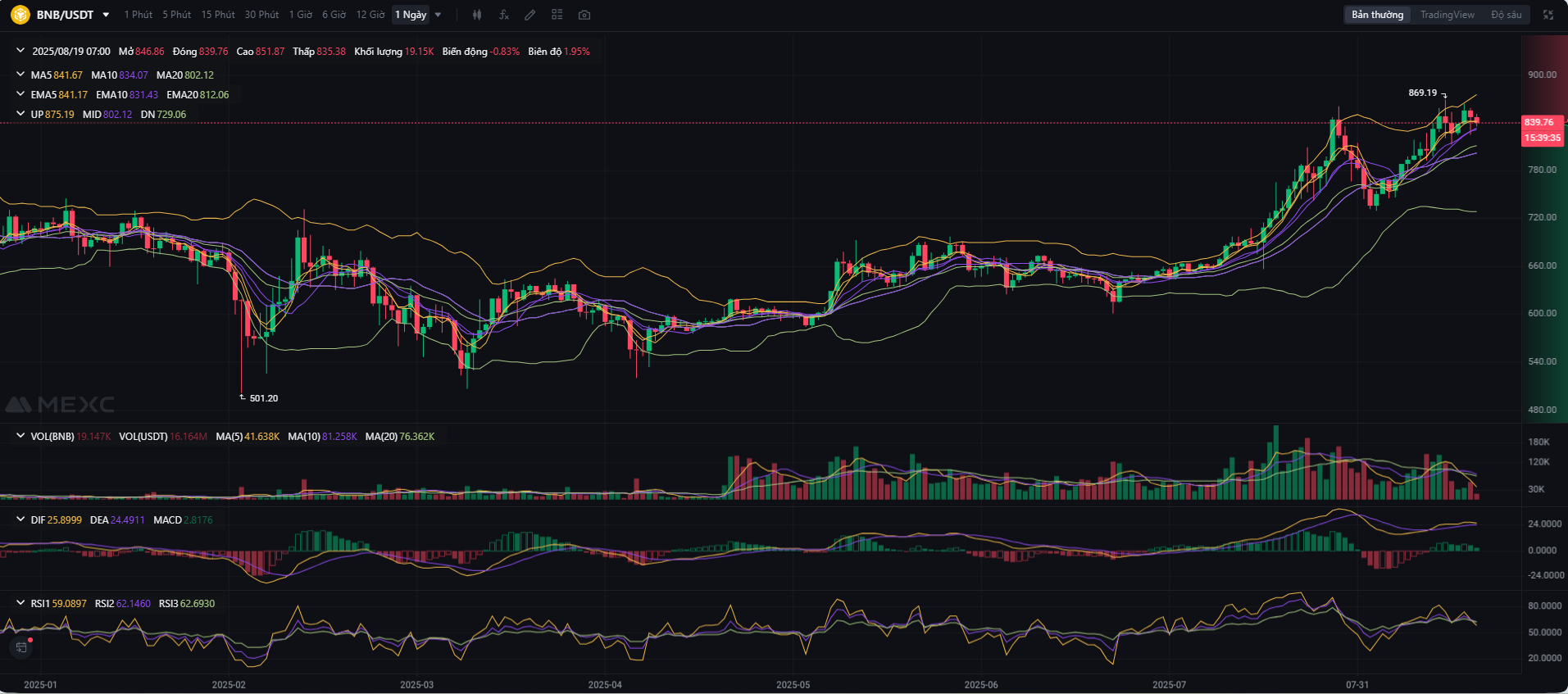Collapse the RSI1 panel legend
1568x694 pixels.
tap(20, 603)
